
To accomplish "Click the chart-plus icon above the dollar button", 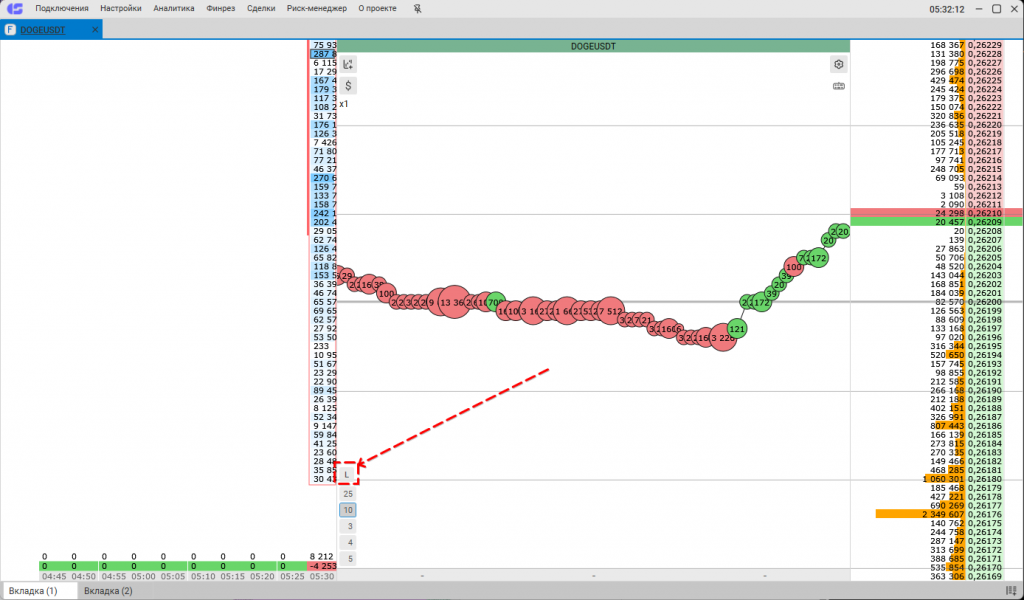I will [x=348, y=64].
